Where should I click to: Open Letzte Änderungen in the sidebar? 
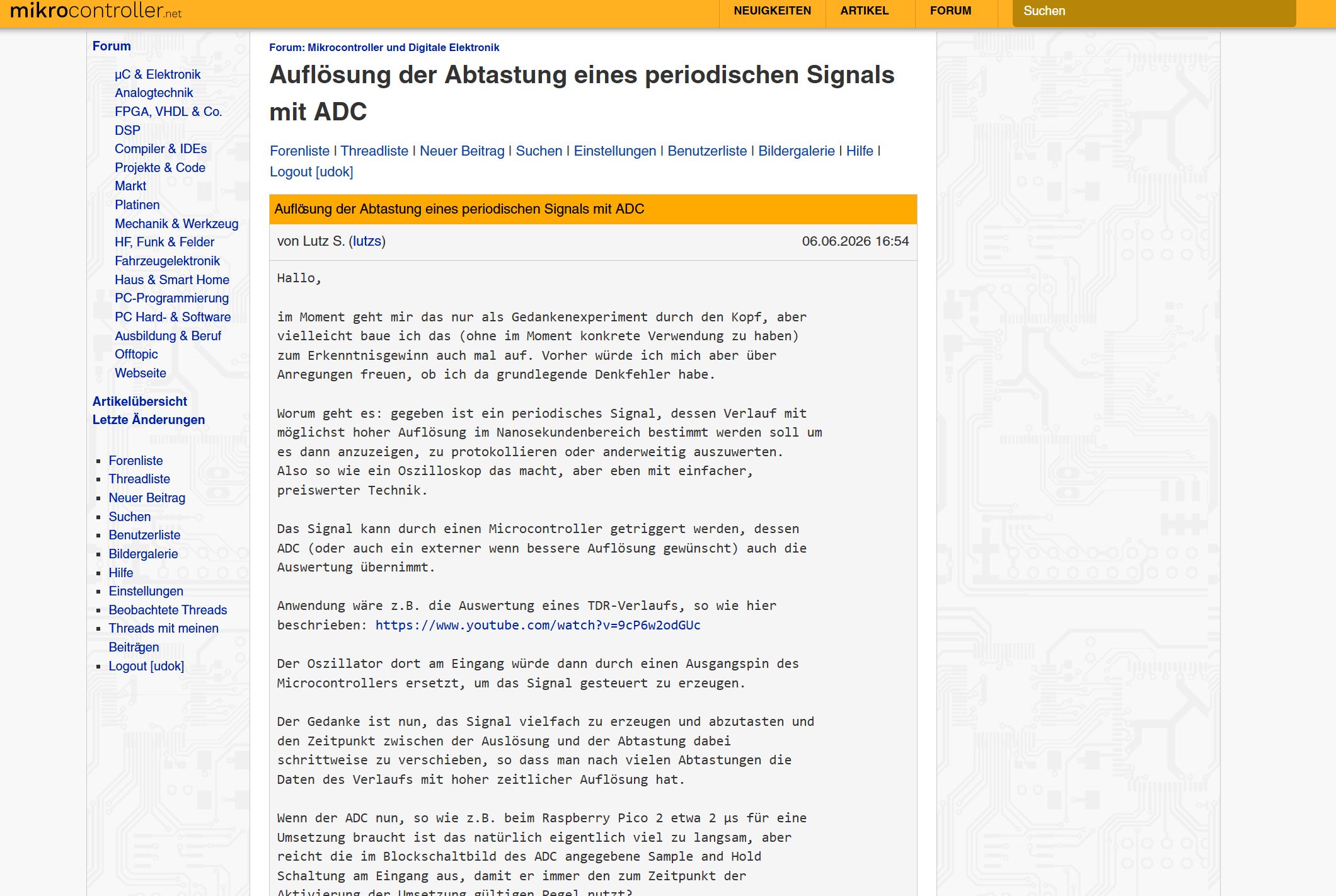[x=149, y=420]
